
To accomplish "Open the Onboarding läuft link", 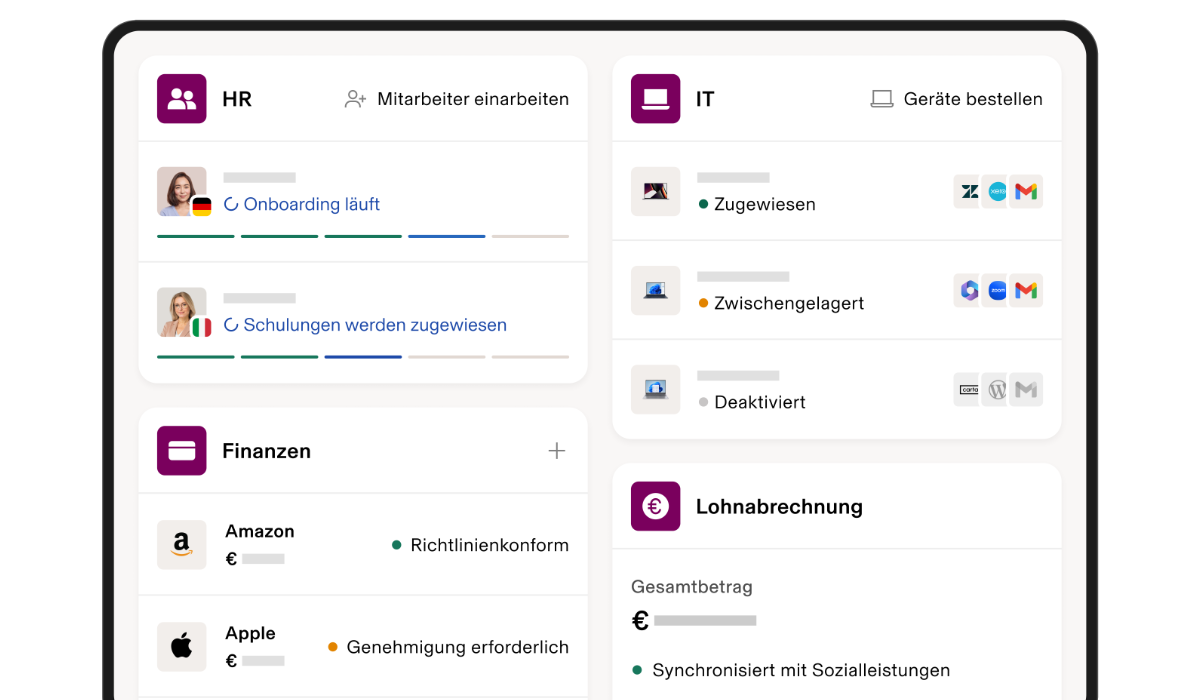I will [302, 204].
